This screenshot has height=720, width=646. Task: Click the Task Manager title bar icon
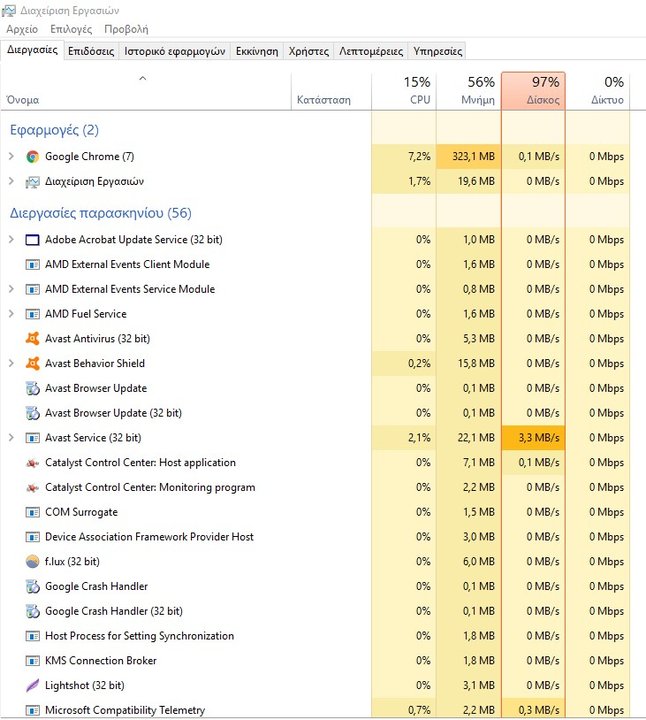pos(9,10)
